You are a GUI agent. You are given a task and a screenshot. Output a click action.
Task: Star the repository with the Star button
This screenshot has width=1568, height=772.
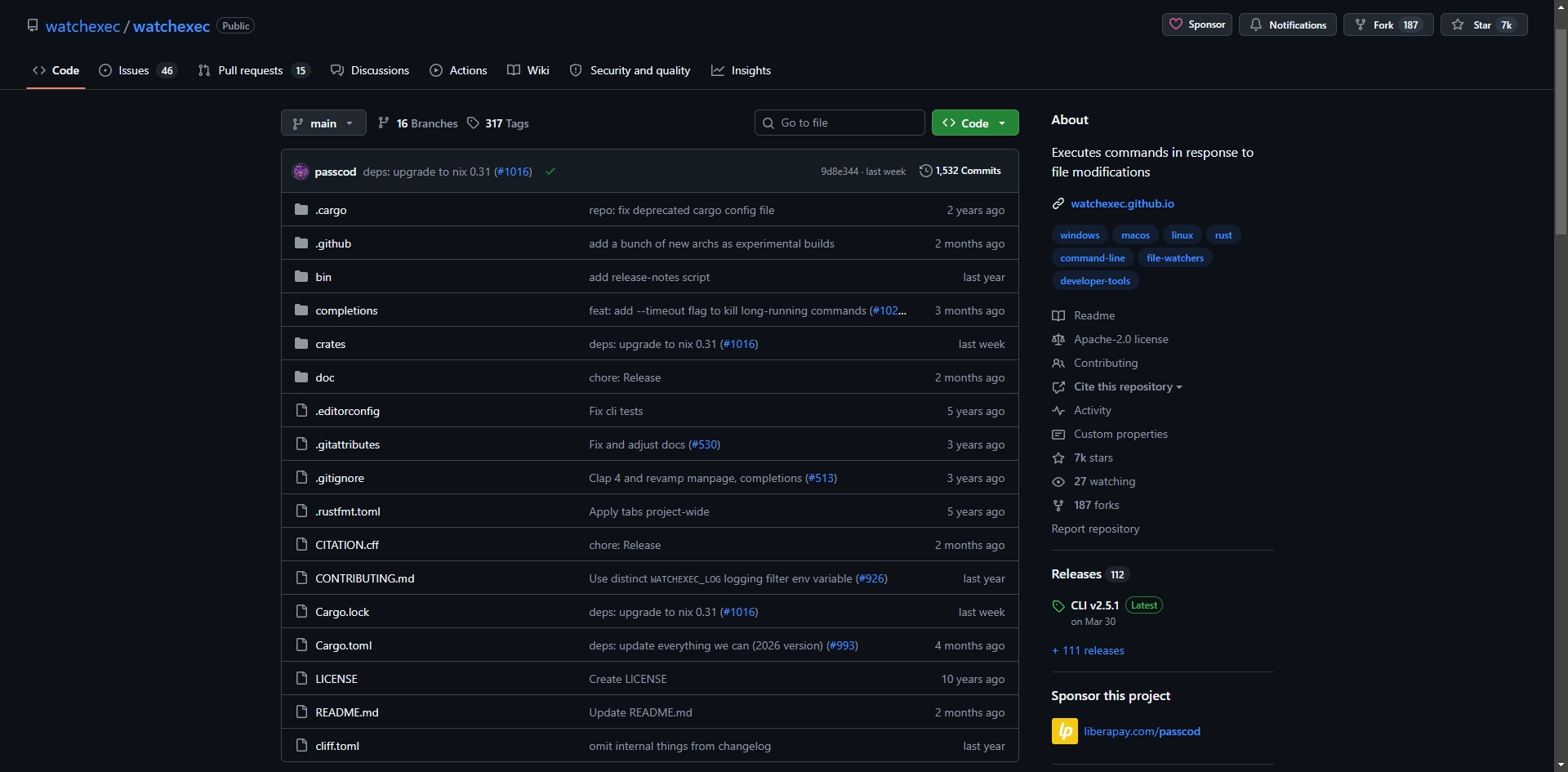[1484, 25]
